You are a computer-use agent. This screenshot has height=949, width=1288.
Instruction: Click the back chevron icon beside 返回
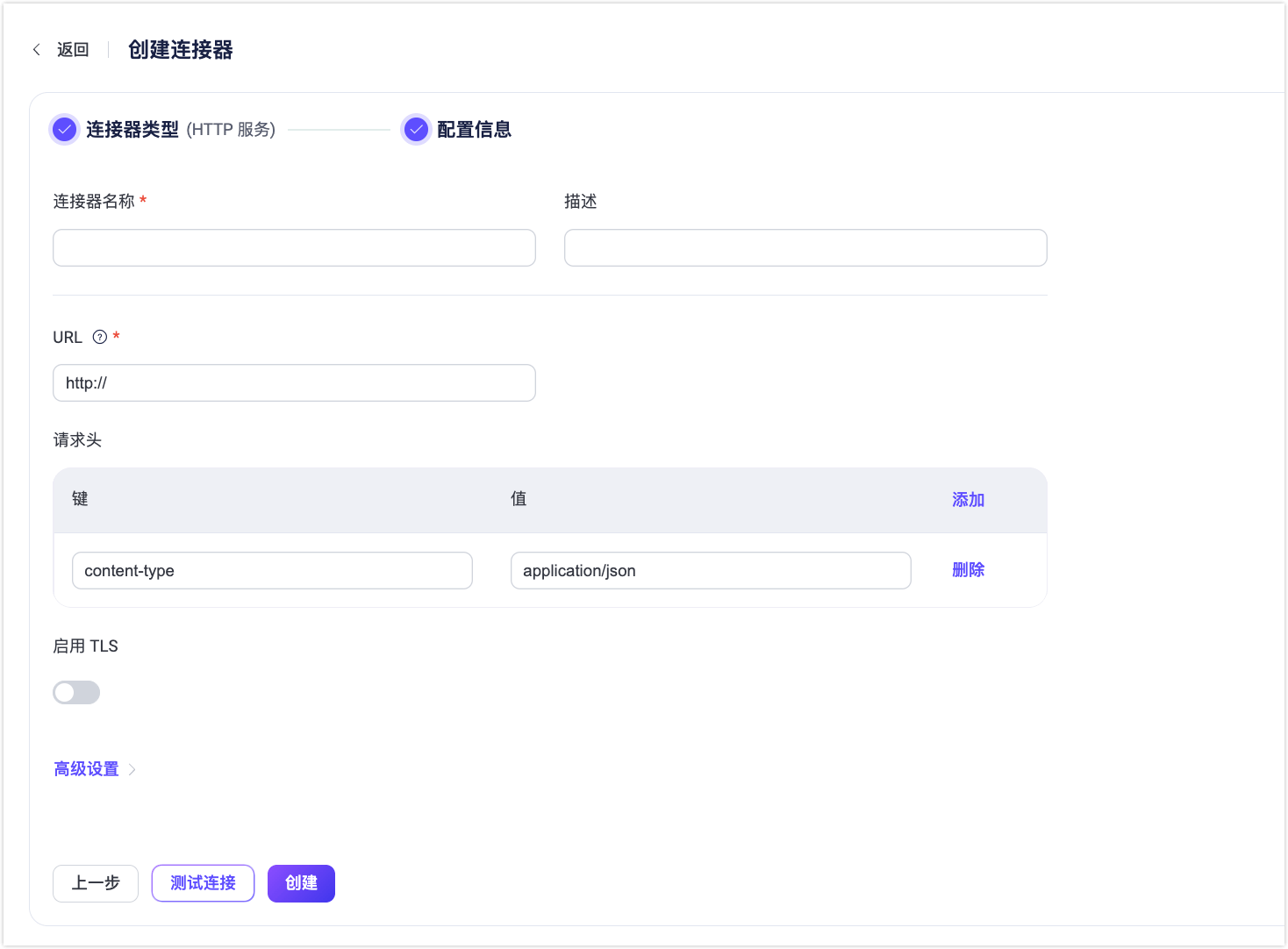pyautogui.click(x=36, y=49)
